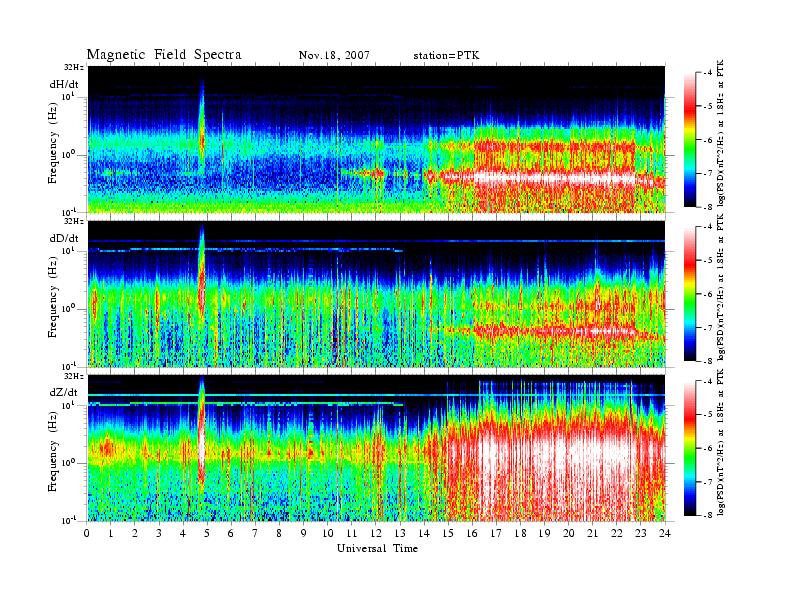Screen dimensions: 792x612
Task: Click the "23" hour tick on the time axis
Action: (x=641, y=533)
